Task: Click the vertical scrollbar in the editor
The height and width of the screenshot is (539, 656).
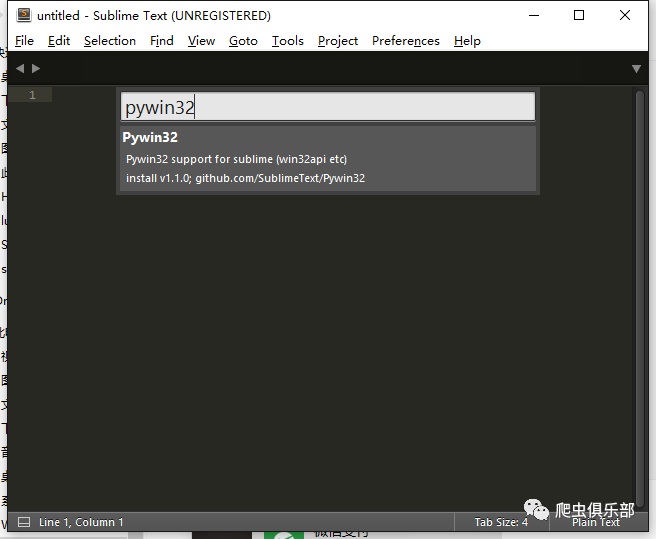Action: (x=640, y=297)
